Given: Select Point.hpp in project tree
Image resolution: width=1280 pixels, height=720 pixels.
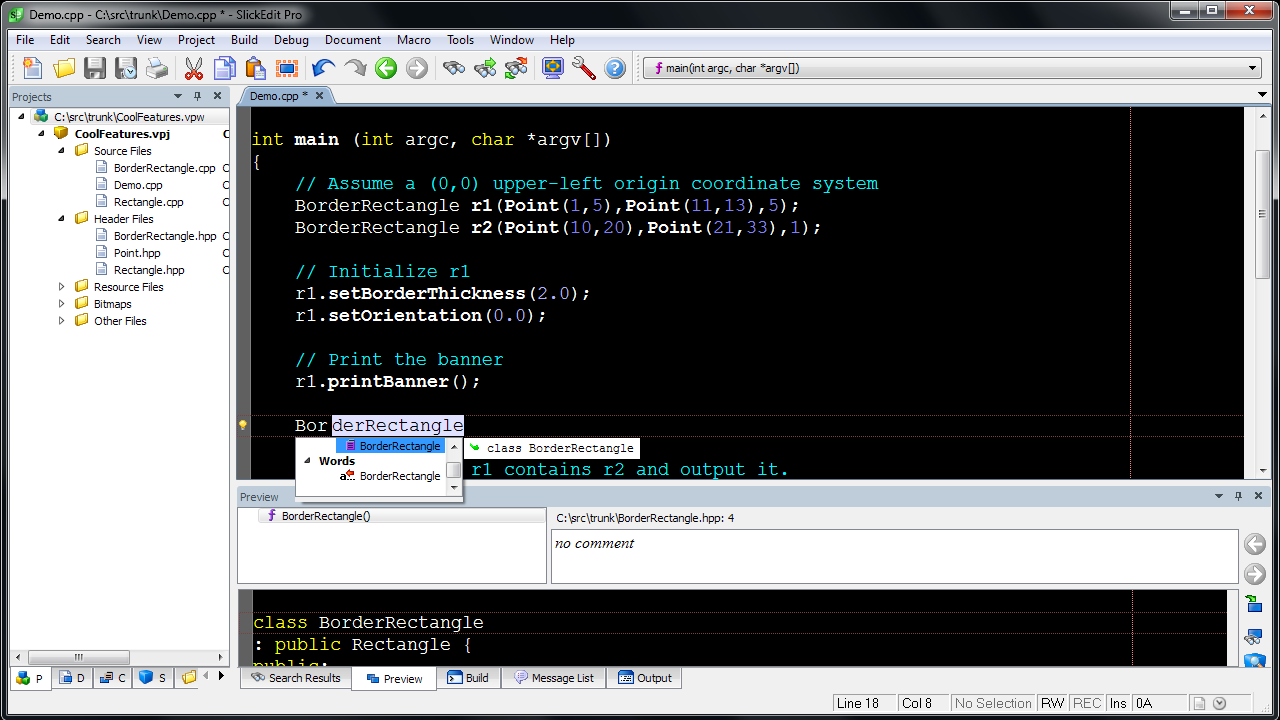Looking at the screenshot, I should tap(137, 253).
